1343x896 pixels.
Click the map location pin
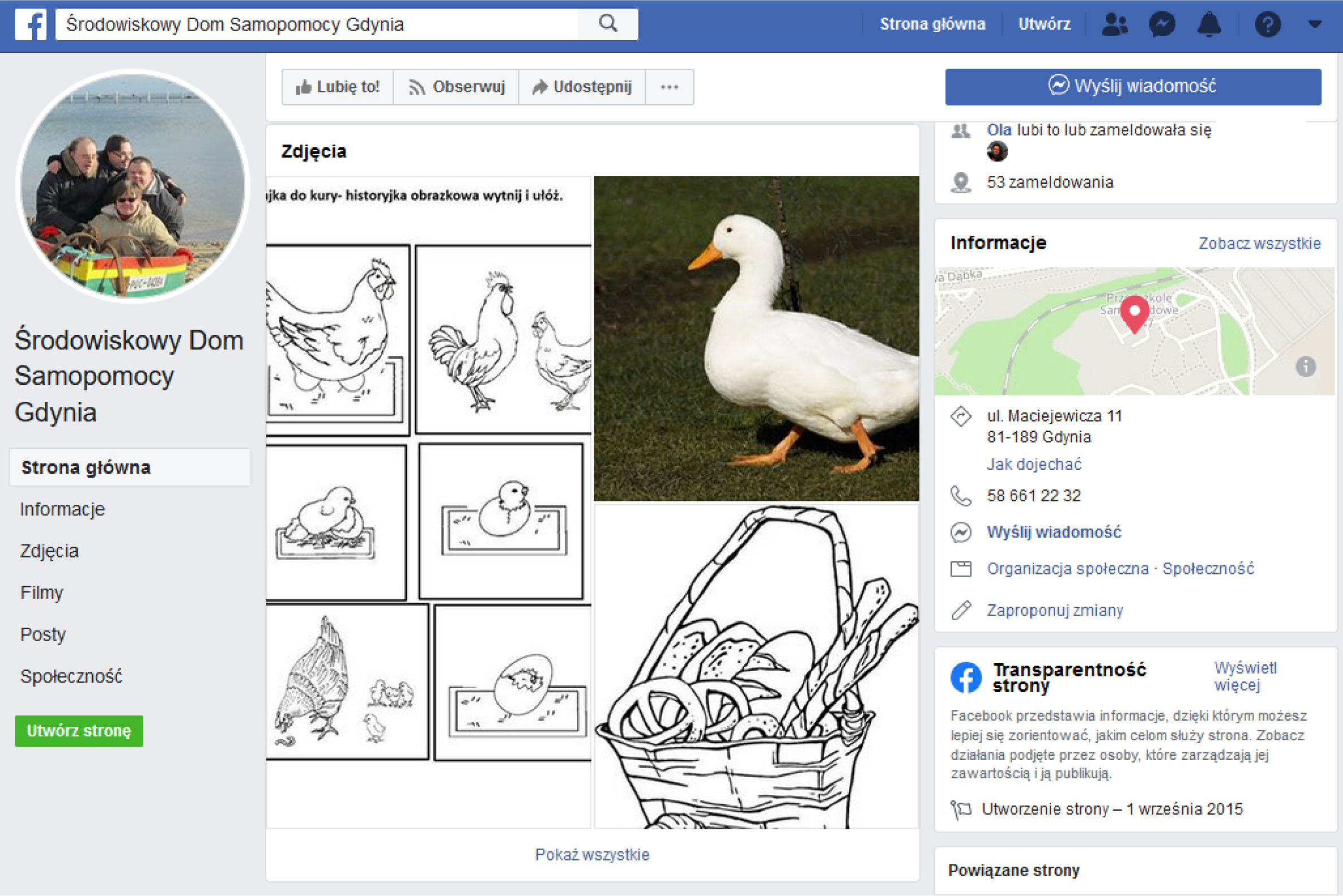pyautogui.click(x=1134, y=314)
